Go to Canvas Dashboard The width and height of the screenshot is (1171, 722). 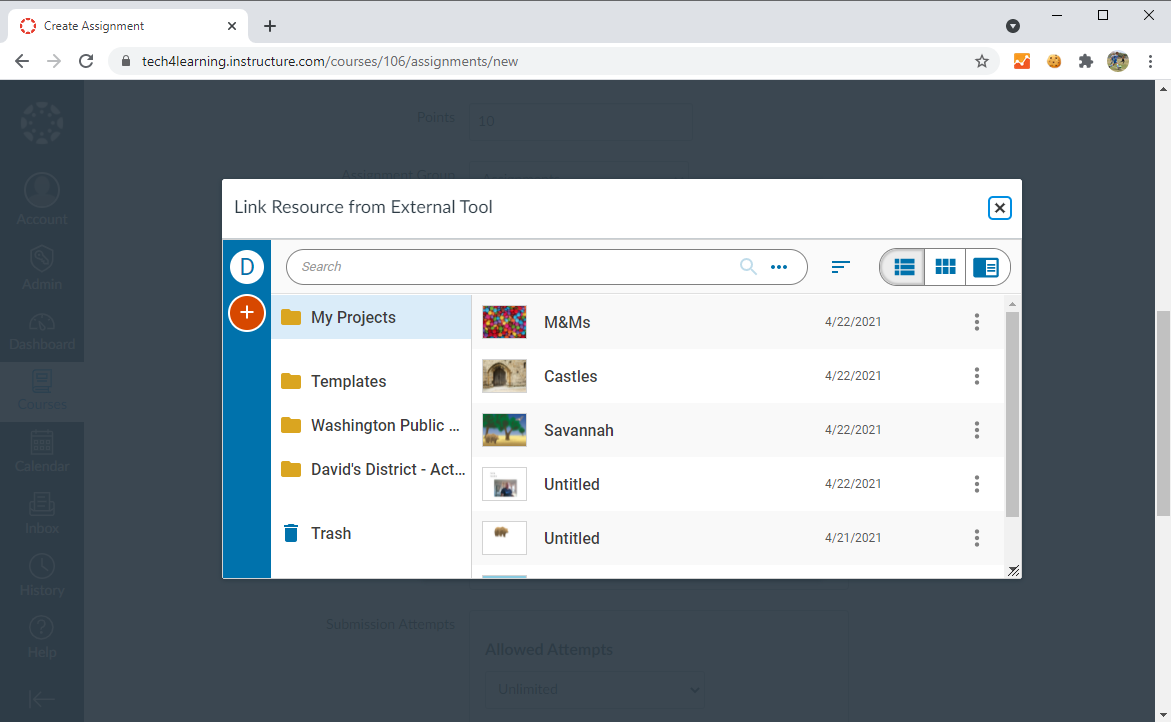(42, 332)
